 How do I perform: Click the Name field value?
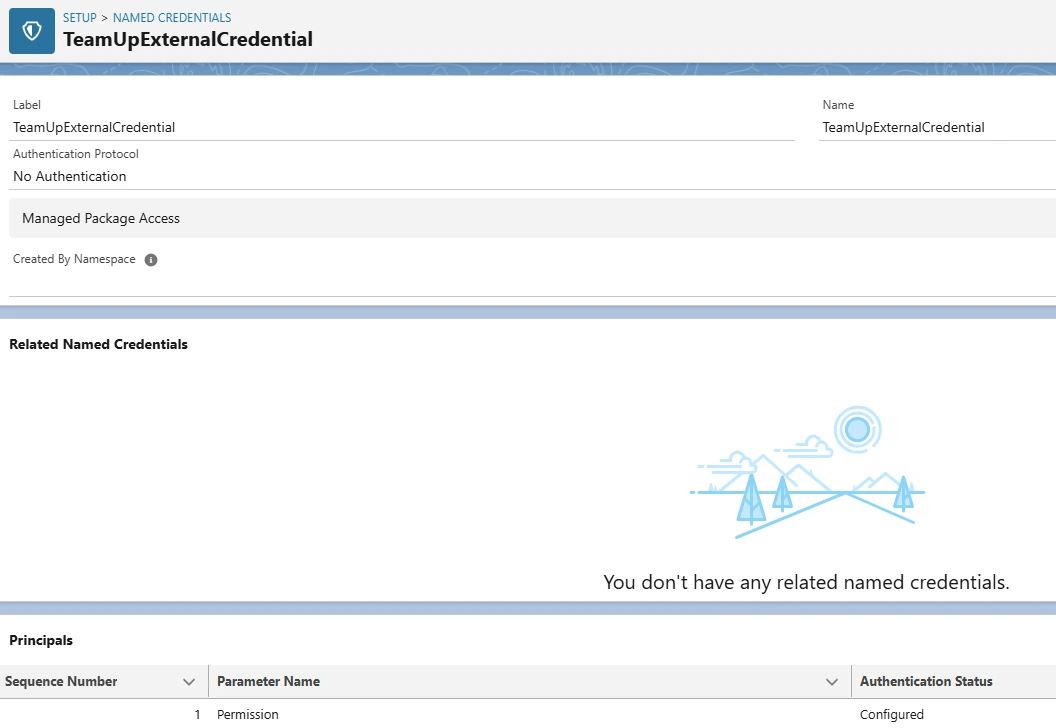point(903,127)
